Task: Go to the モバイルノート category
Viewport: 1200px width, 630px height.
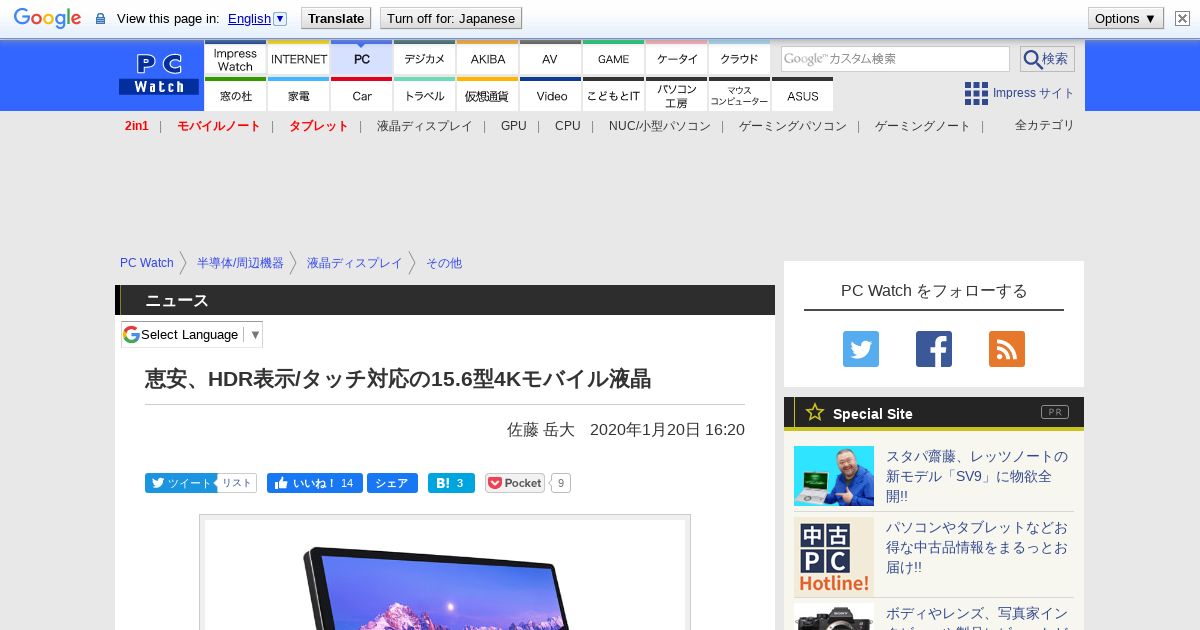Action: pyautogui.click(x=218, y=126)
